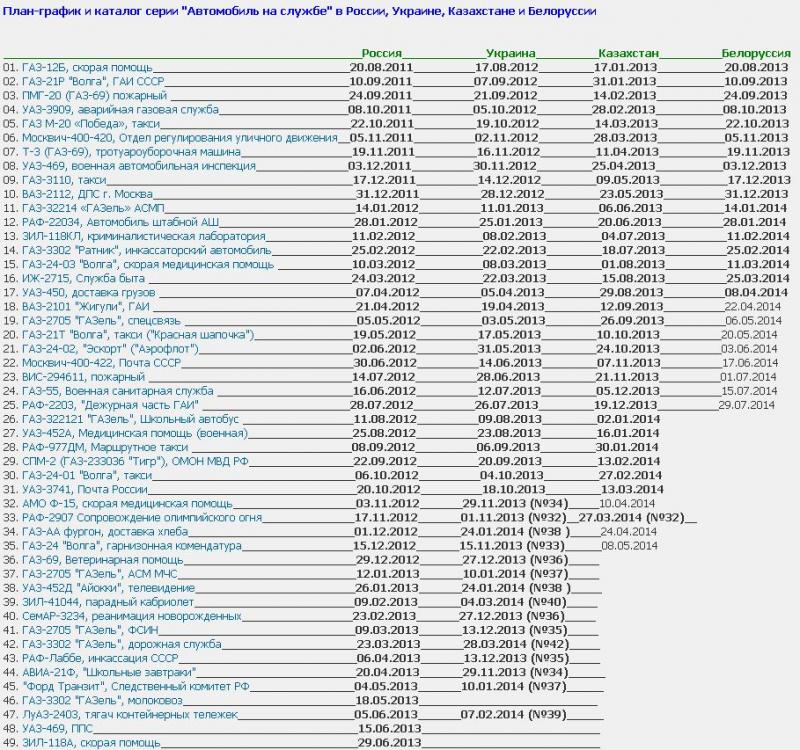Open ВИС-294611, пожарный link
Viewport: 800px width, 750px height.
pos(84,377)
